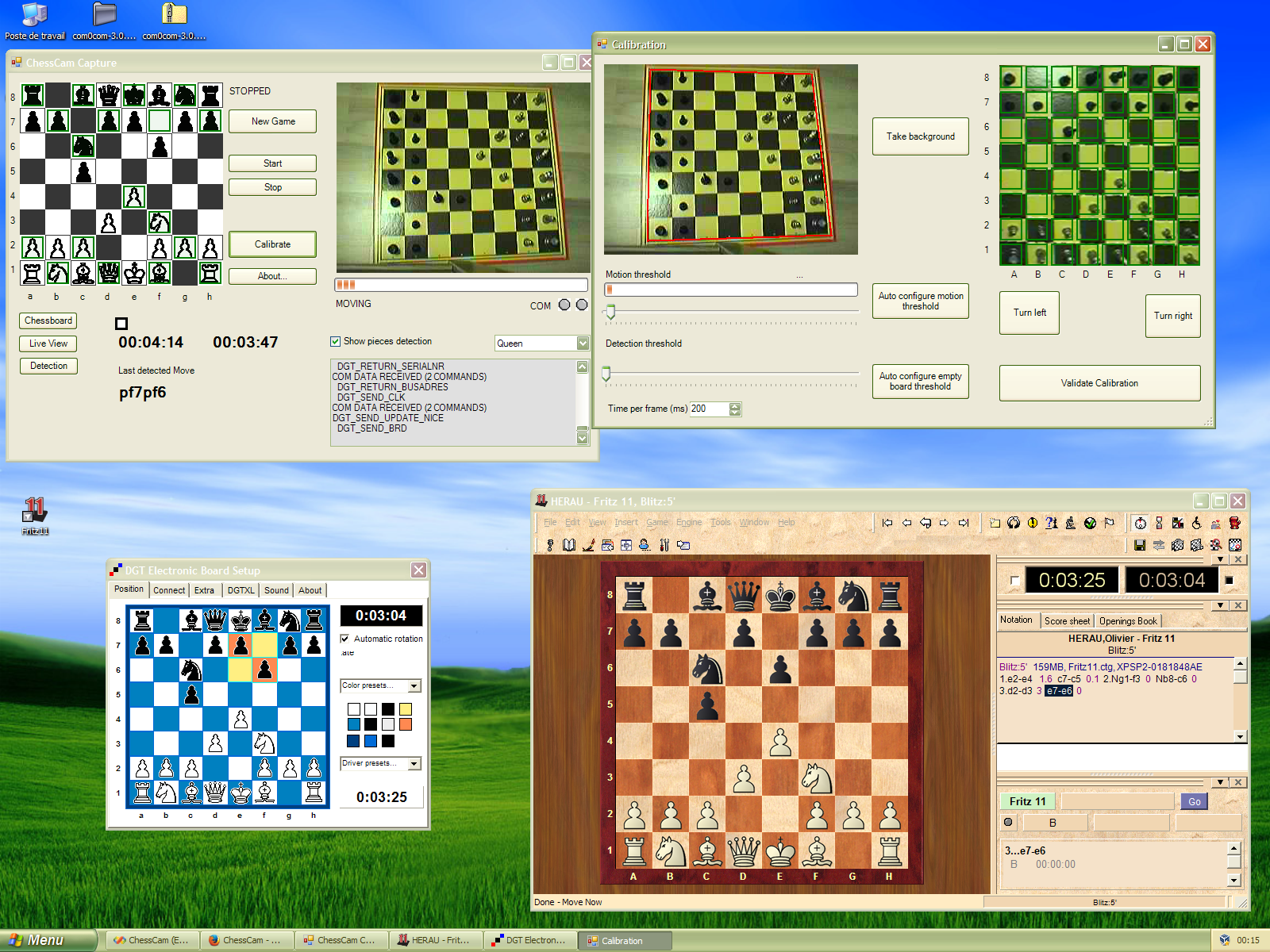Viewport: 1270px width, 952px height.
Task: Click the new game icon in Fritz toolbar
Action: pyautogui.click(x=995, y=523)
